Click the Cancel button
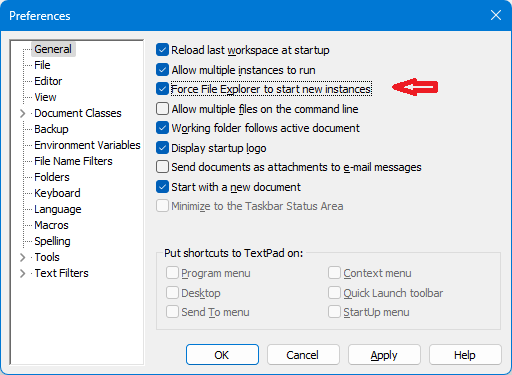Screen dimensions: 512x375 [x=303, y=355]
